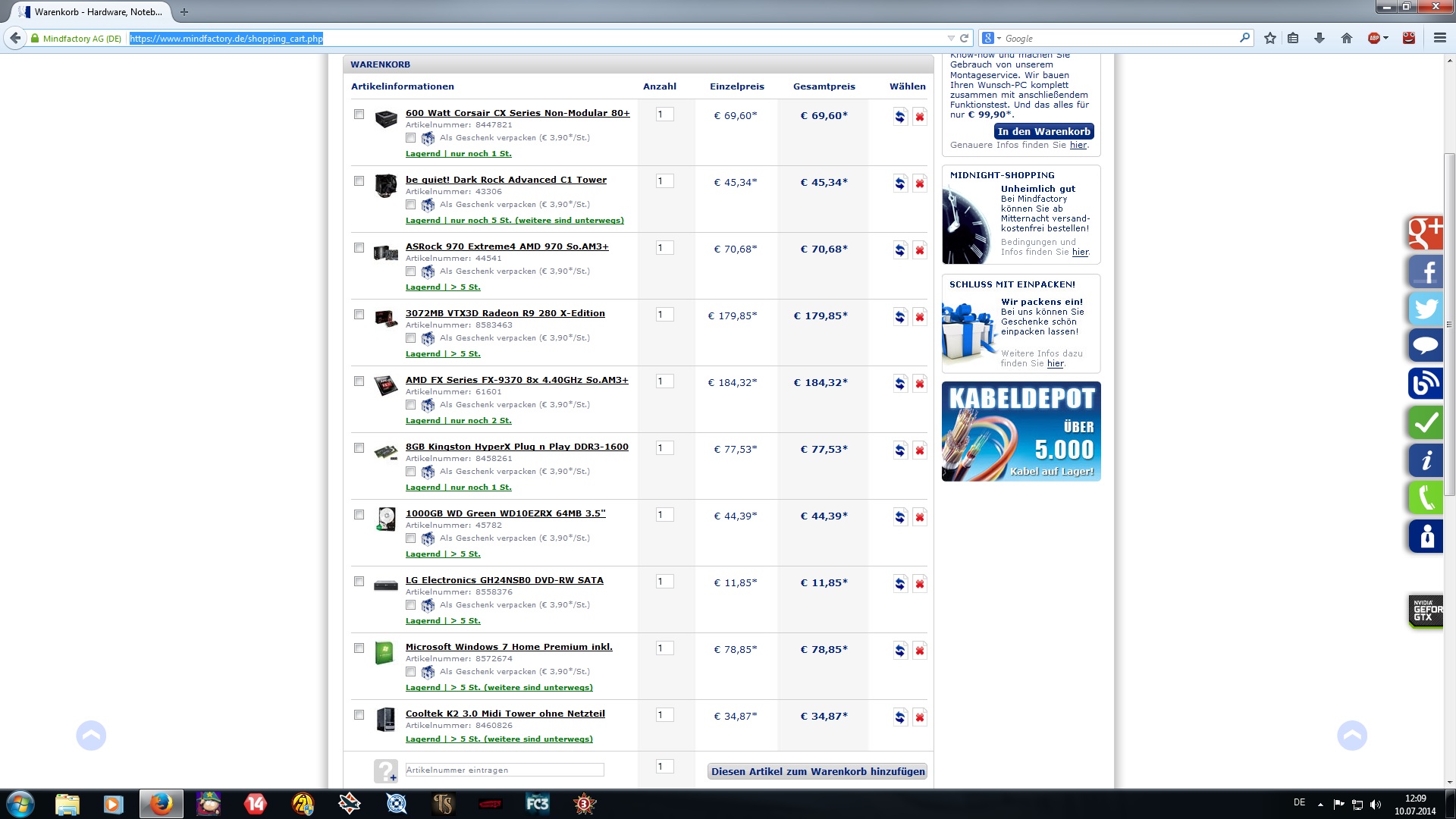This screenshot has width=1456, height=819.
Task: Delete Windows 7 Home Premium from cart
Action: point(919,651)
